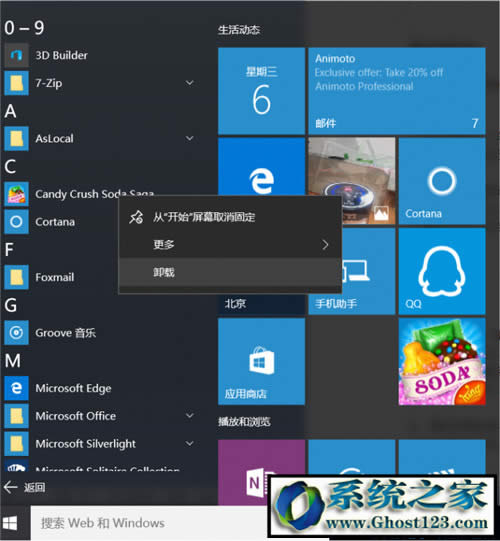Click the 搜索 Web 和 Windows search box
500x541 pixels.
(x=149, y=523)
